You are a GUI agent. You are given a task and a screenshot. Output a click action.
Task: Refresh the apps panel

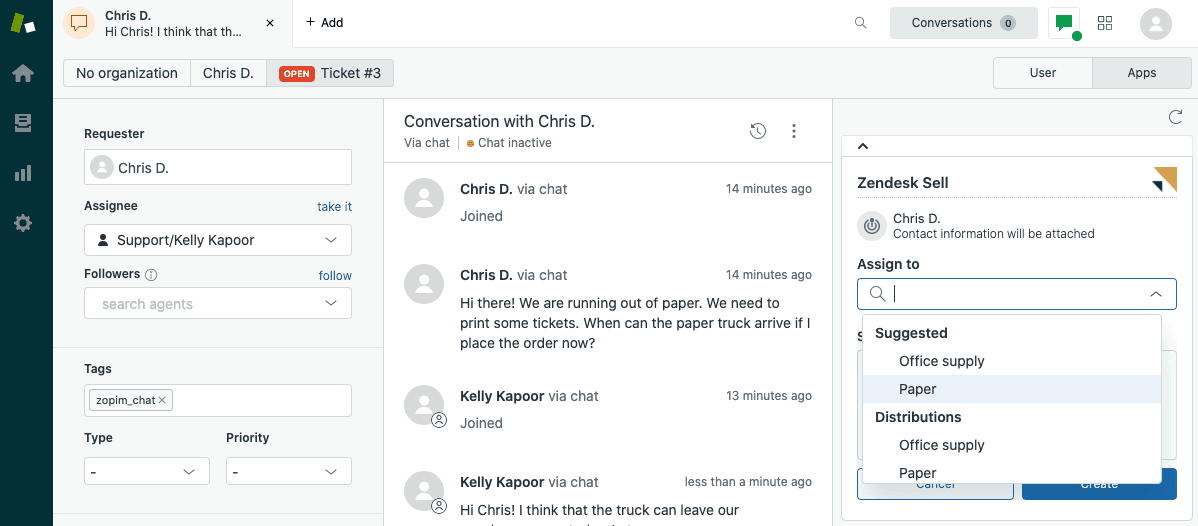(x=1176, y=118)
